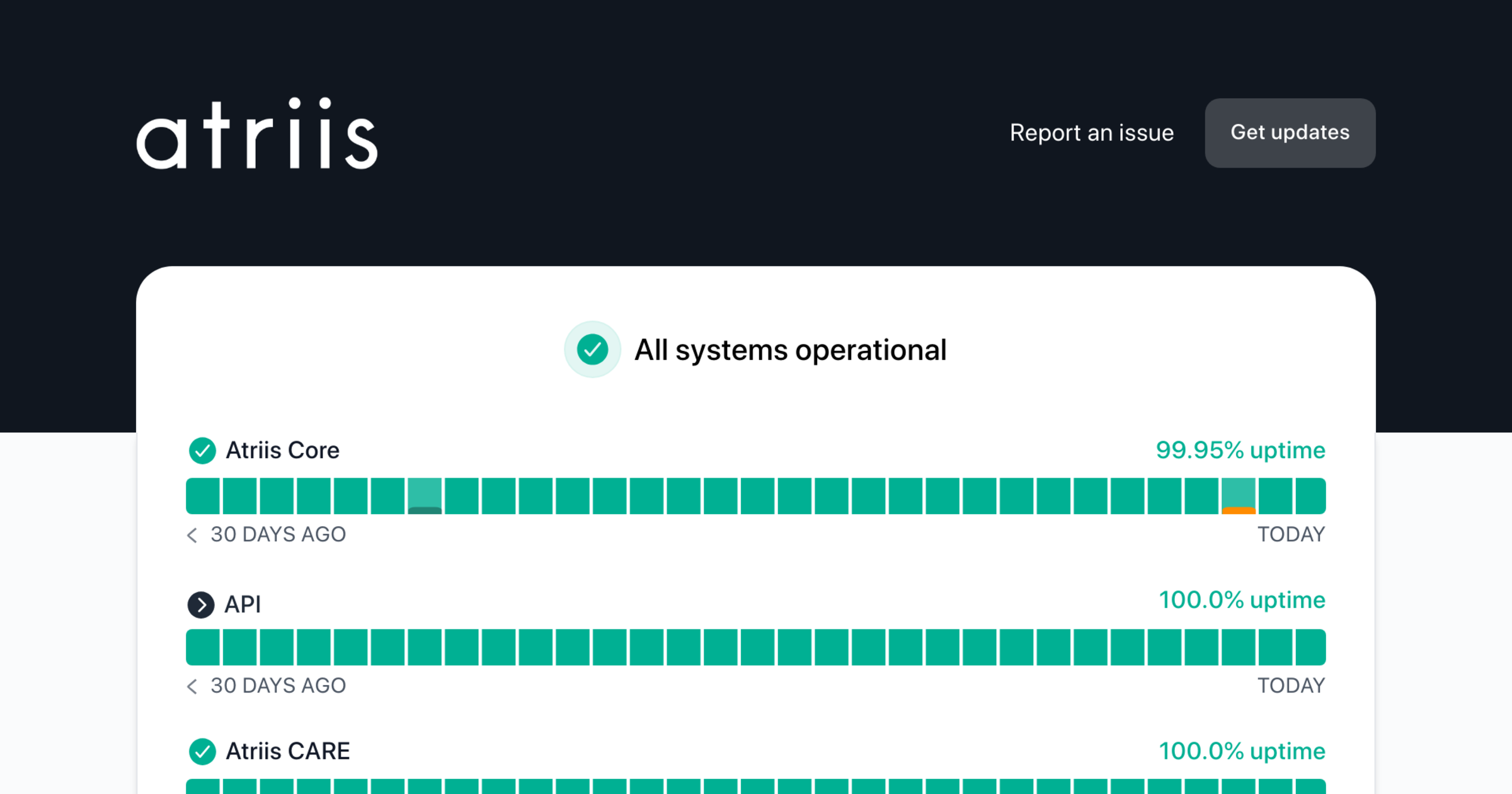Viewport: 1512px width, 794px height.
Task: Click the All systems operational check icon
Action: click(x=592, y=350)
